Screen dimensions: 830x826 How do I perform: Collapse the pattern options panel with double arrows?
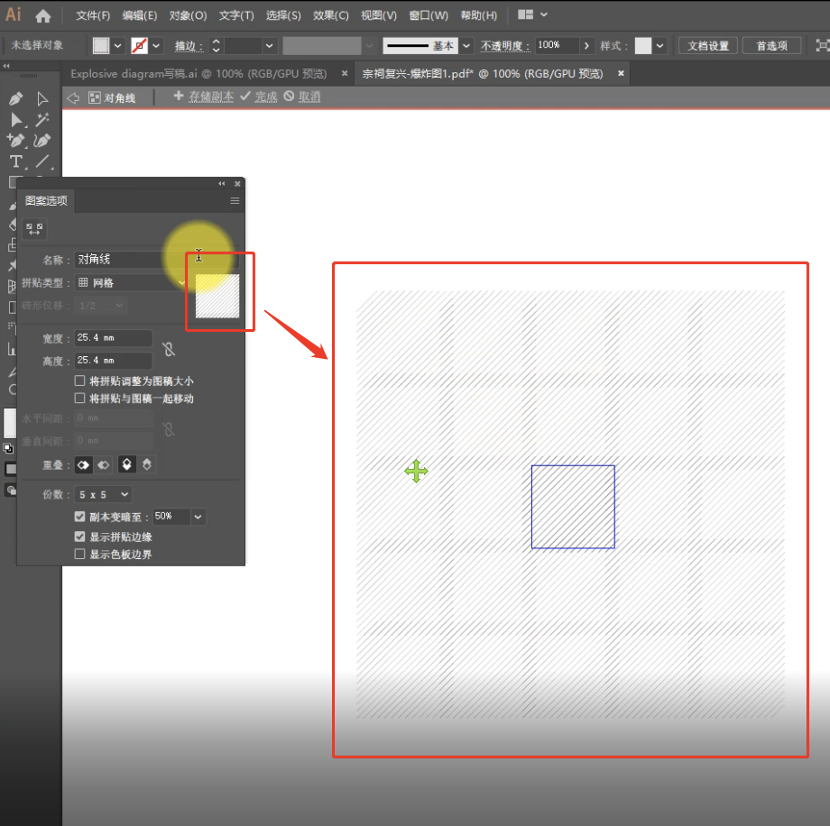tap(222, 184)
